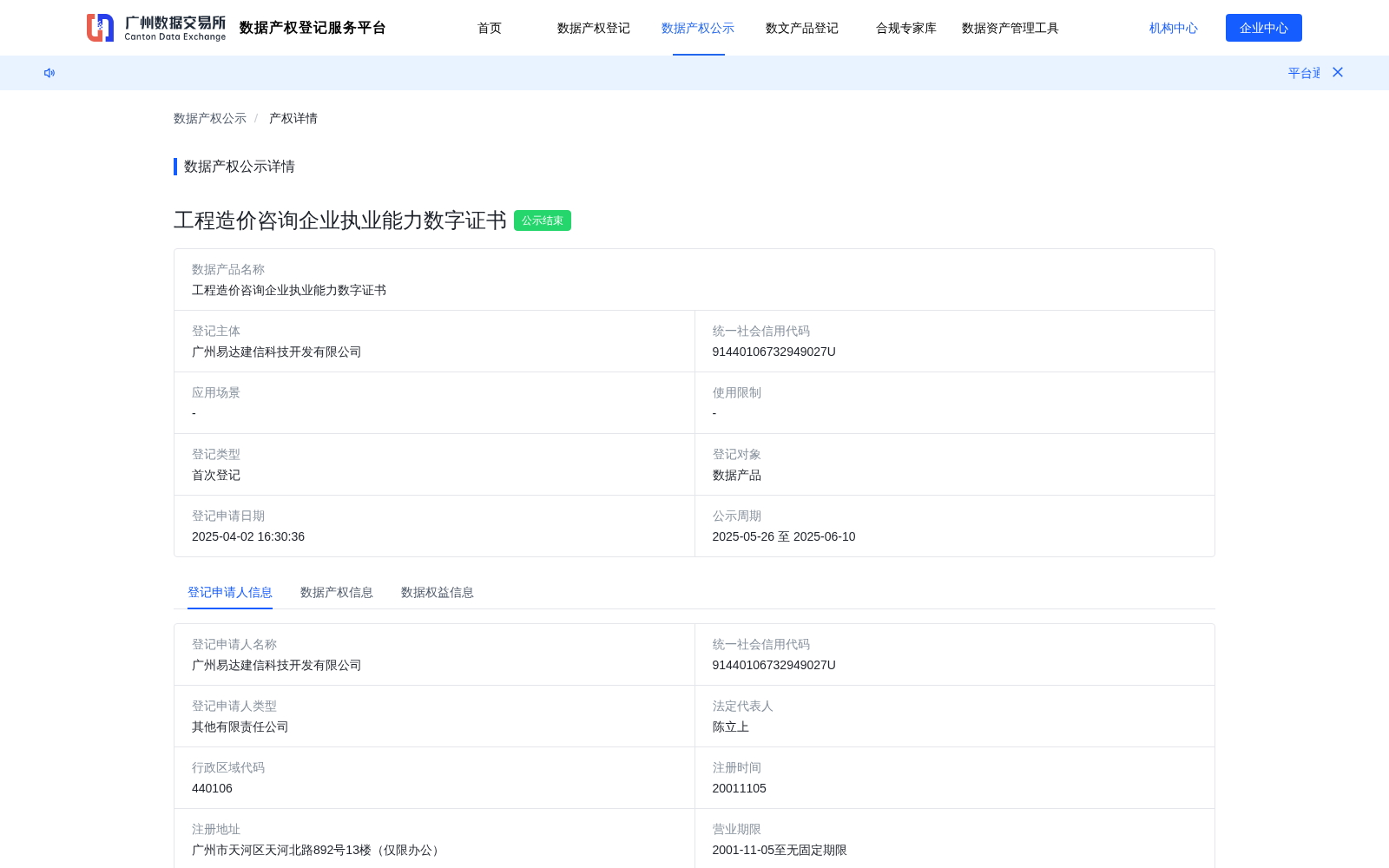Click the scrolling 平台 announcement text
Screen dimensions: 1389x868
(1304, 73)
